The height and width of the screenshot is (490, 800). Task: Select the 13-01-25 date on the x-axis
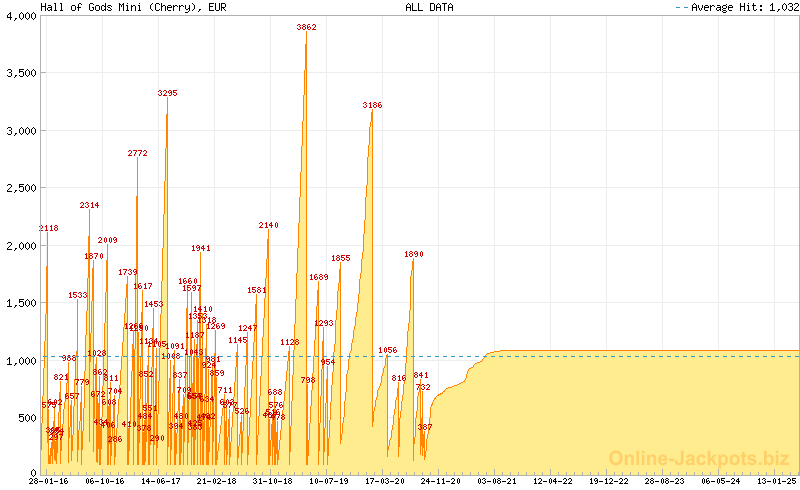[776, 481]
